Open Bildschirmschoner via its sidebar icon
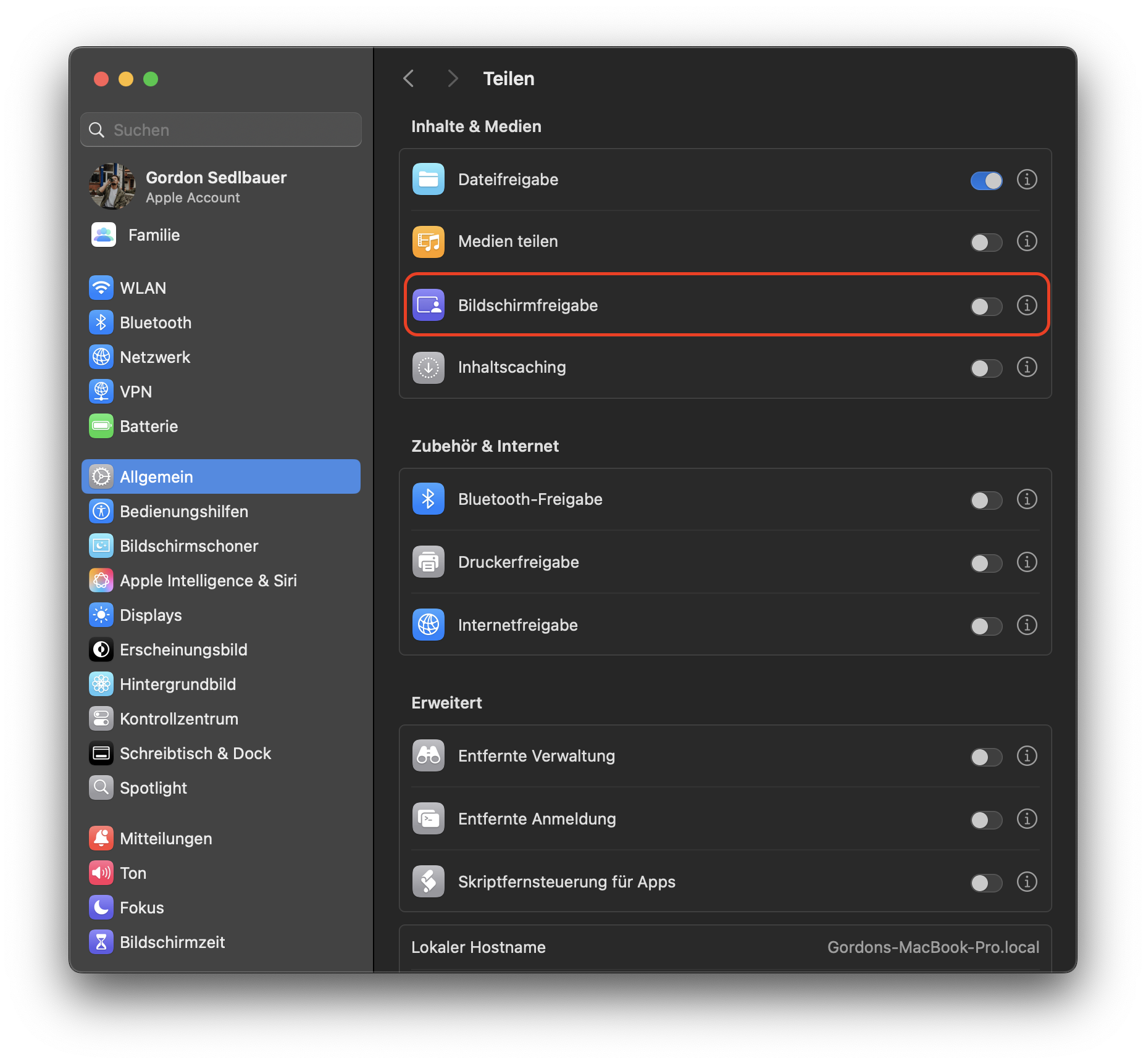This screenshot has width=1146, height=1064. (101, 546)
